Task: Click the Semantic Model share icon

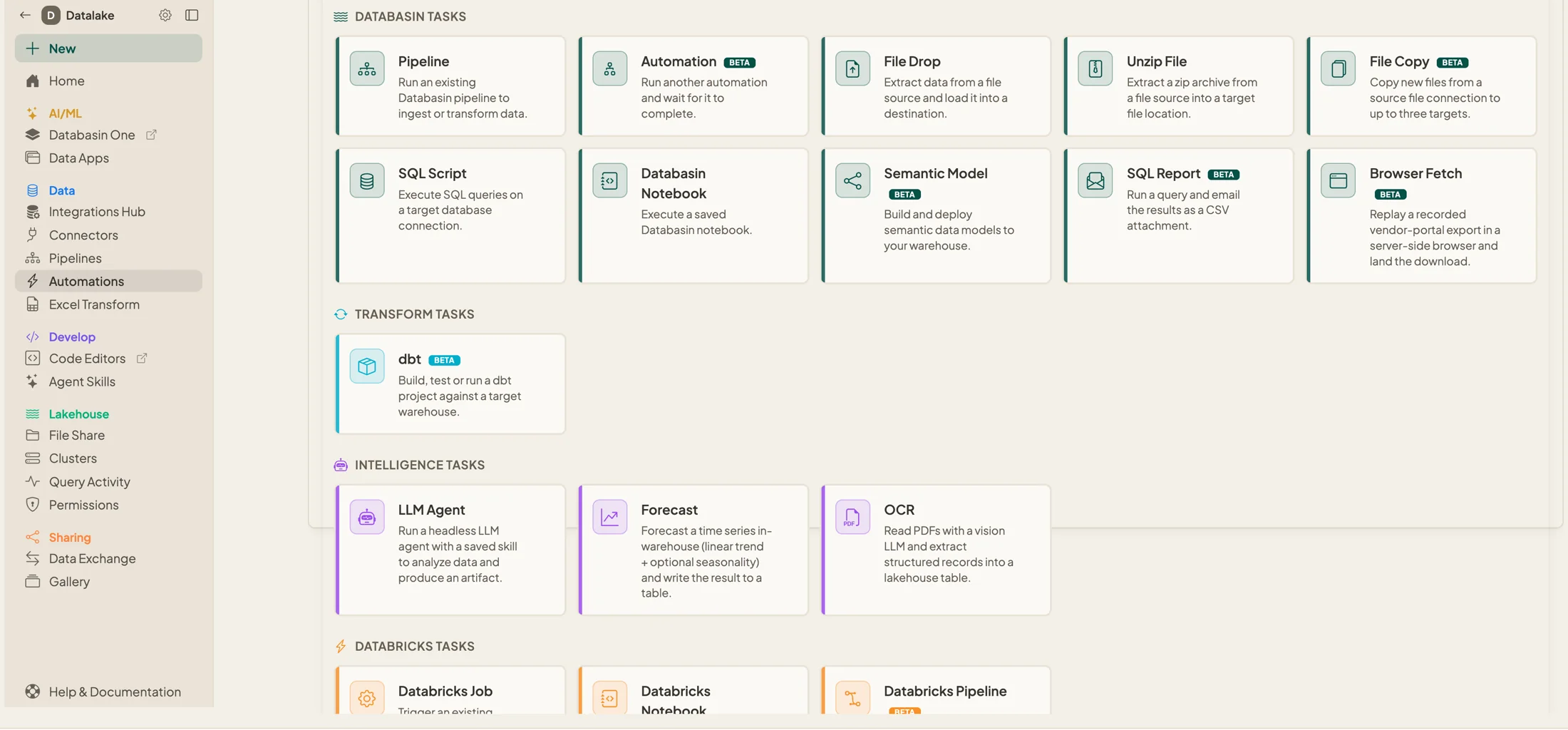Action: pyautogui.click(x=852, y=181)
